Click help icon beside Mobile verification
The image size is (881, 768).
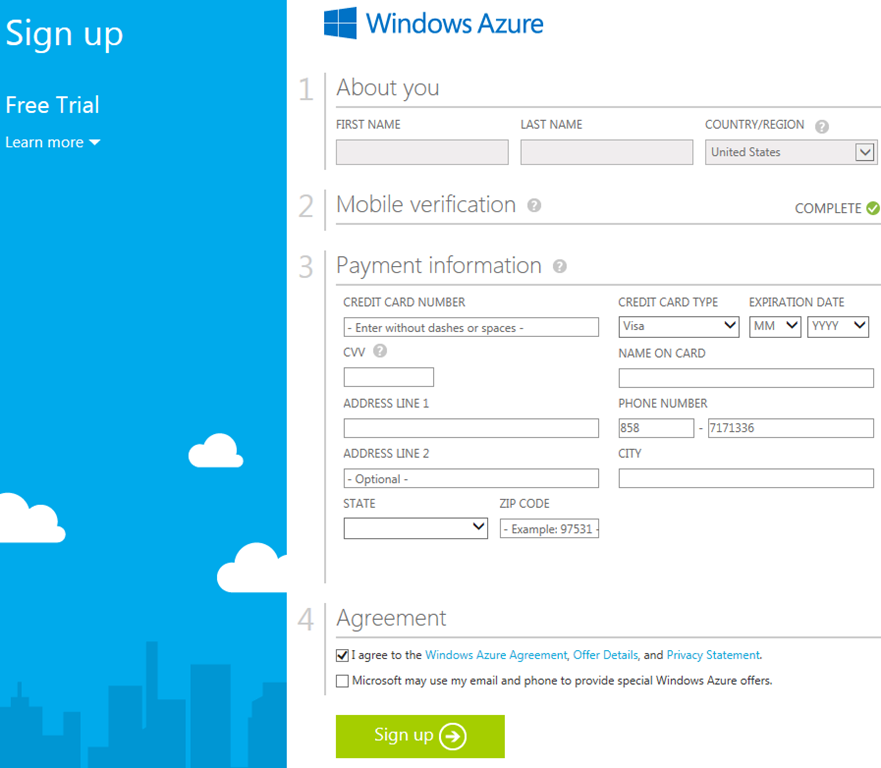click(534, 205)
